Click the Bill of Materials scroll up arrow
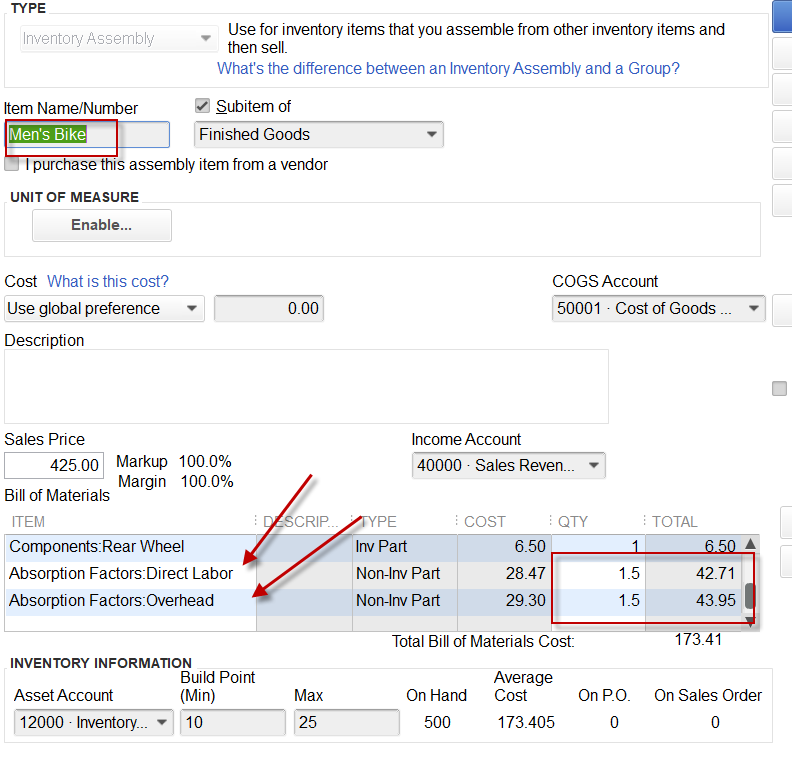The width and height of the screenshot is (792, 766). click(x=751, y=544)
